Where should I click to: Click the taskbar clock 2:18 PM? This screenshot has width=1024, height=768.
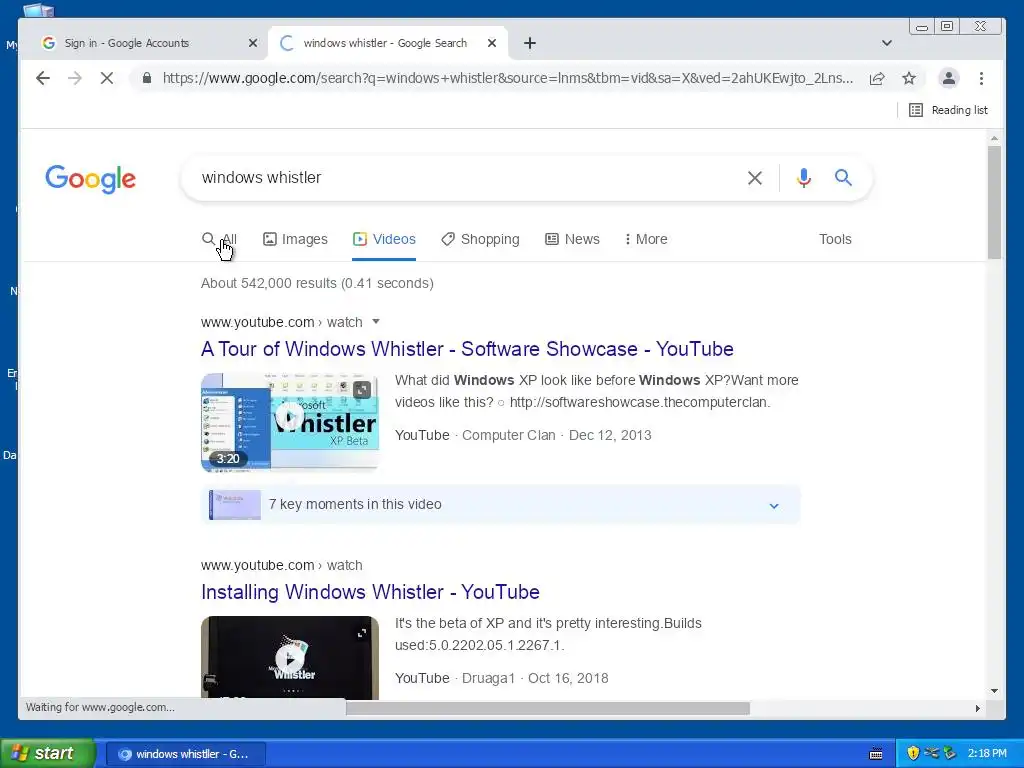987,753
